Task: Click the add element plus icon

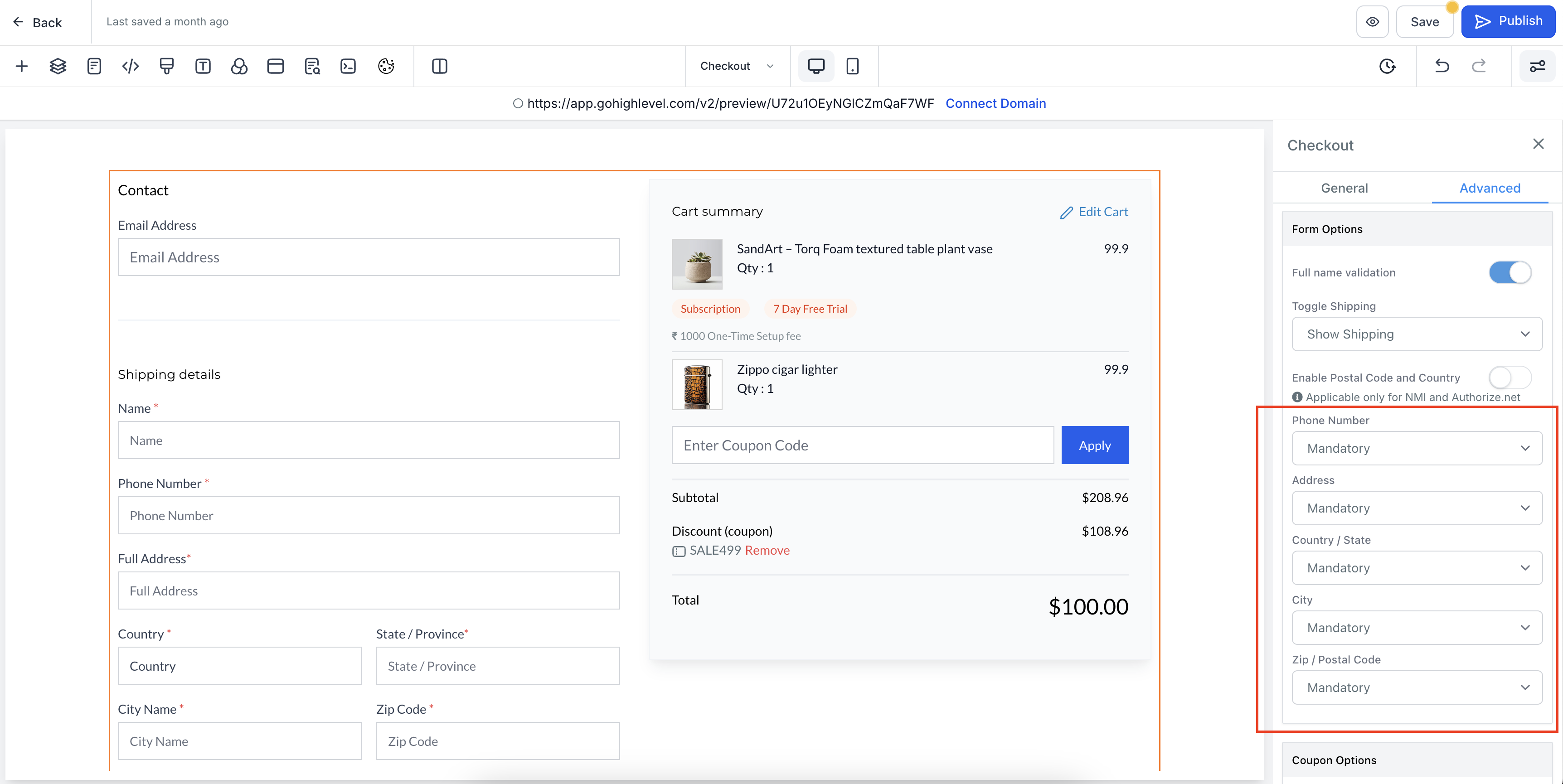Action: click(22, 66)
